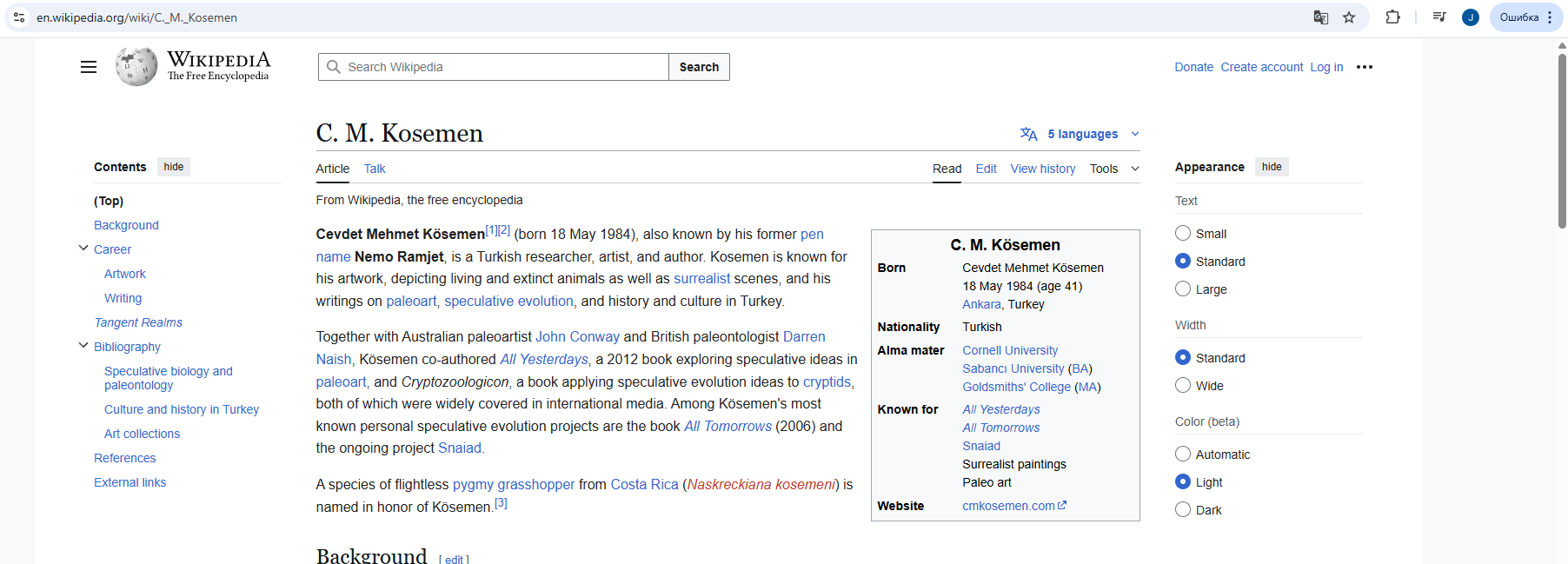This screenshot has height=564, width=1568.
Task: Open the View history tab
Action: click(1042, 169)
